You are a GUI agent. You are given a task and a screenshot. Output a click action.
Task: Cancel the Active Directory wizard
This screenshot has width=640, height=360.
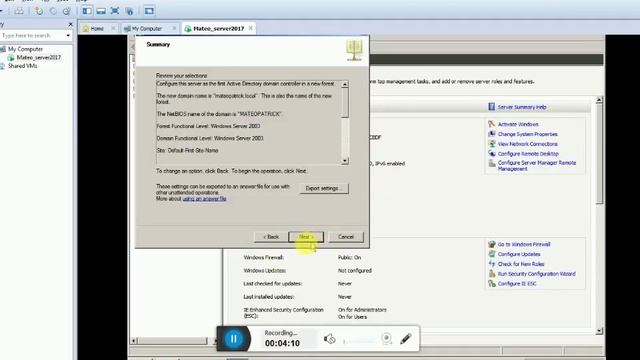pyautogui.click(x=346, y=237)
